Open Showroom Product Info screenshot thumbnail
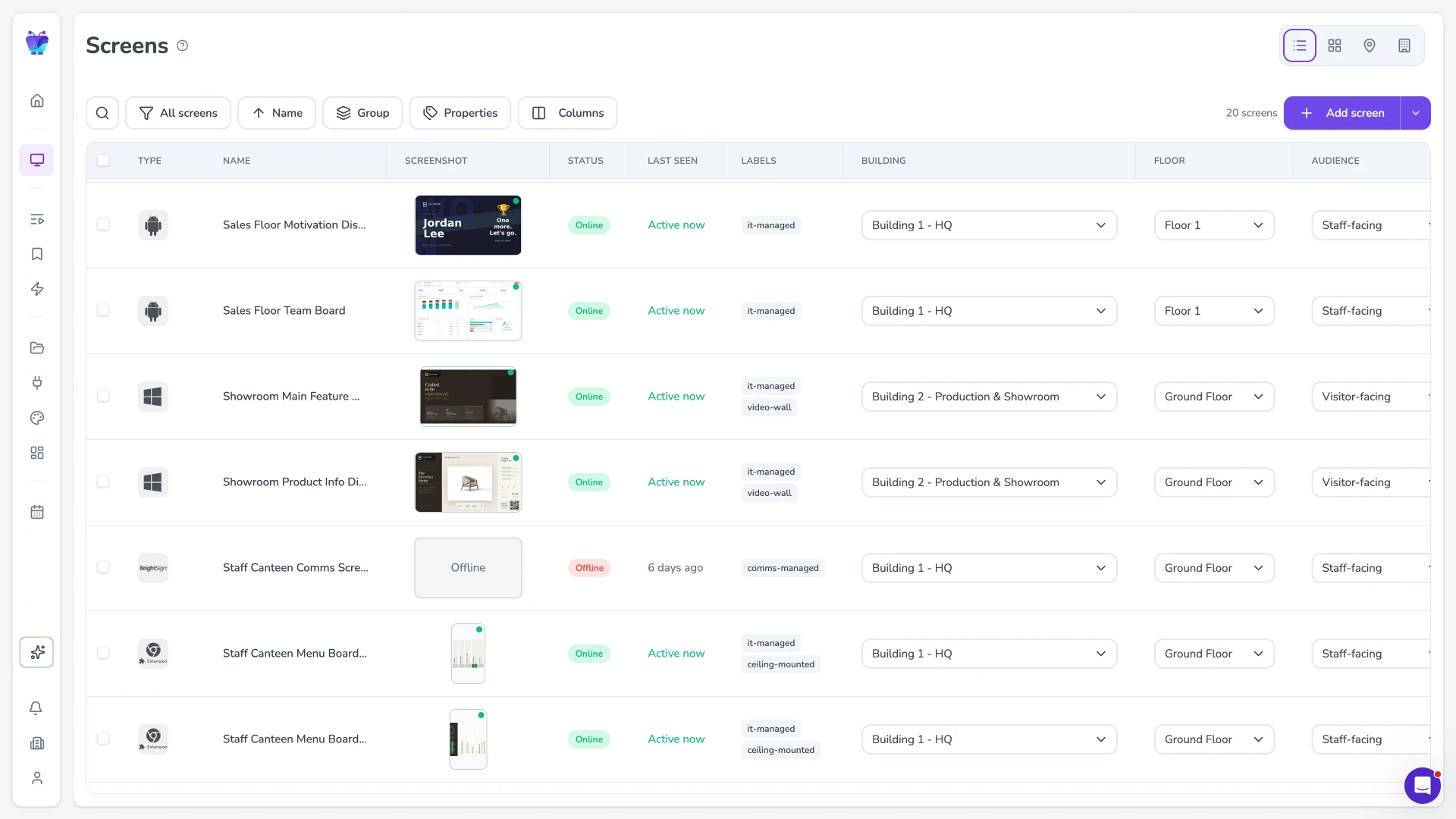 [x=468, y=482]
